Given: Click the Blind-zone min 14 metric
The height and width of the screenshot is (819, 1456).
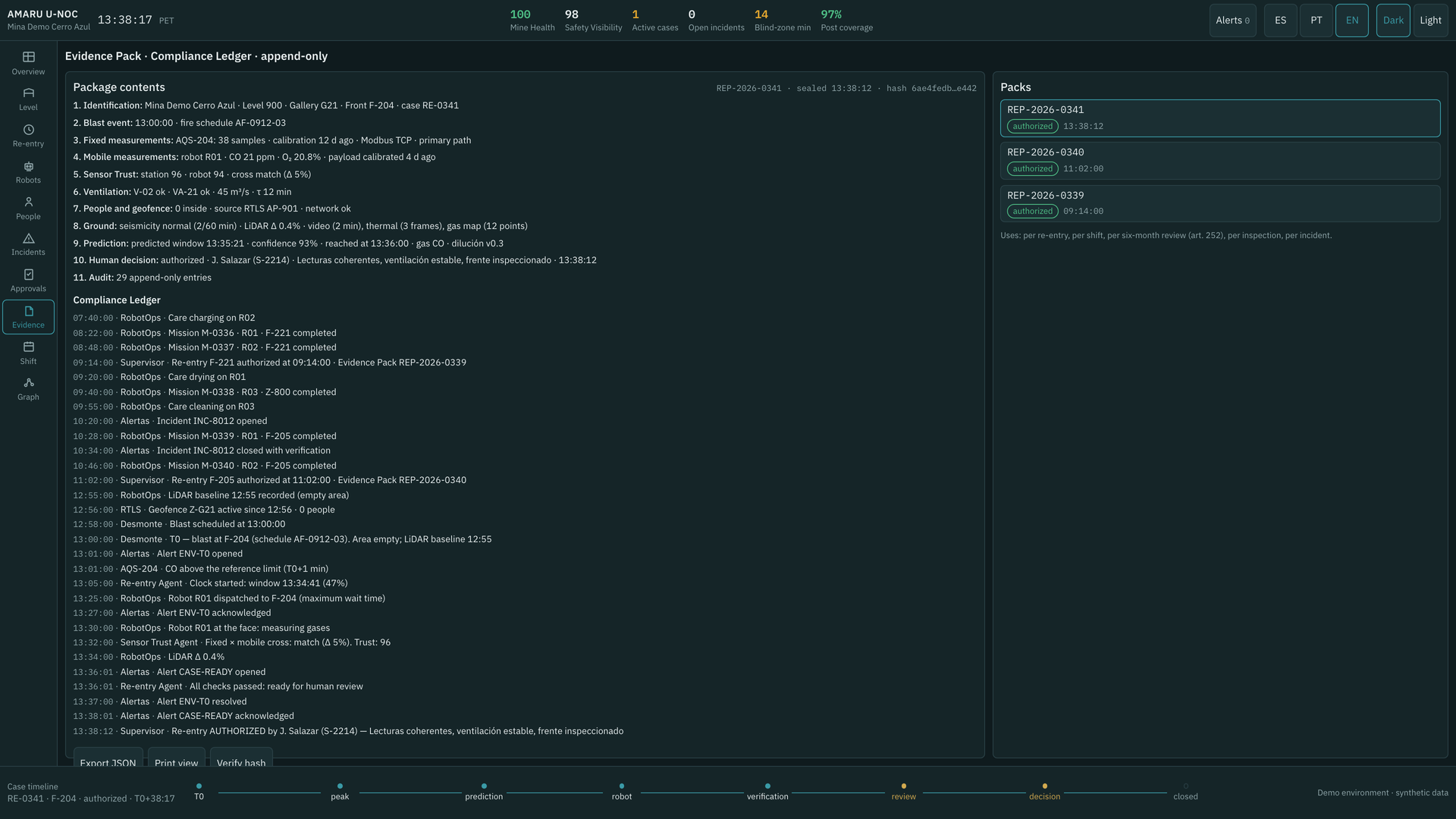Looking at the screenshot, I should [782, 20].
